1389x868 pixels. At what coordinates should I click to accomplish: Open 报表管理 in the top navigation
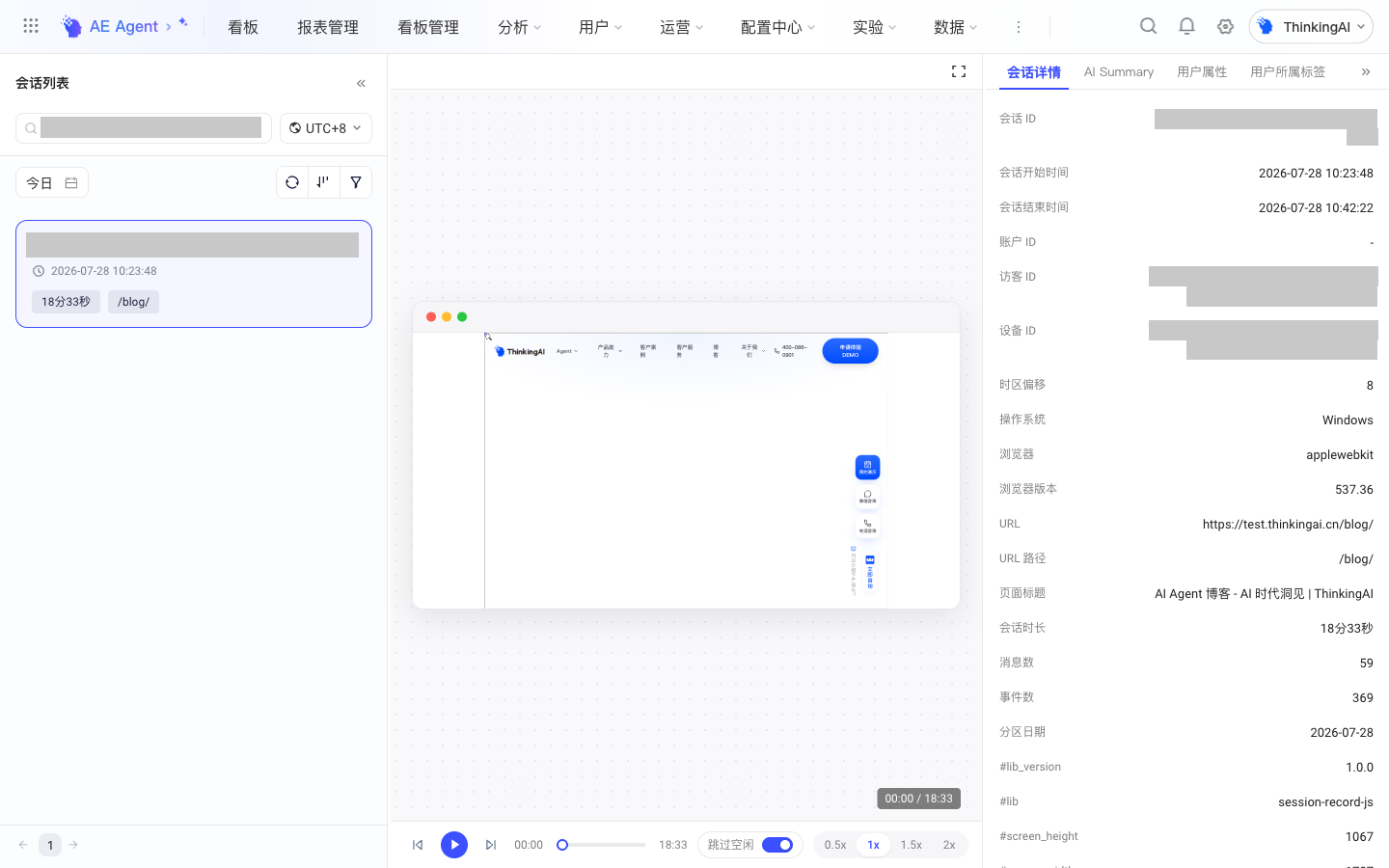tap(328, 27)
